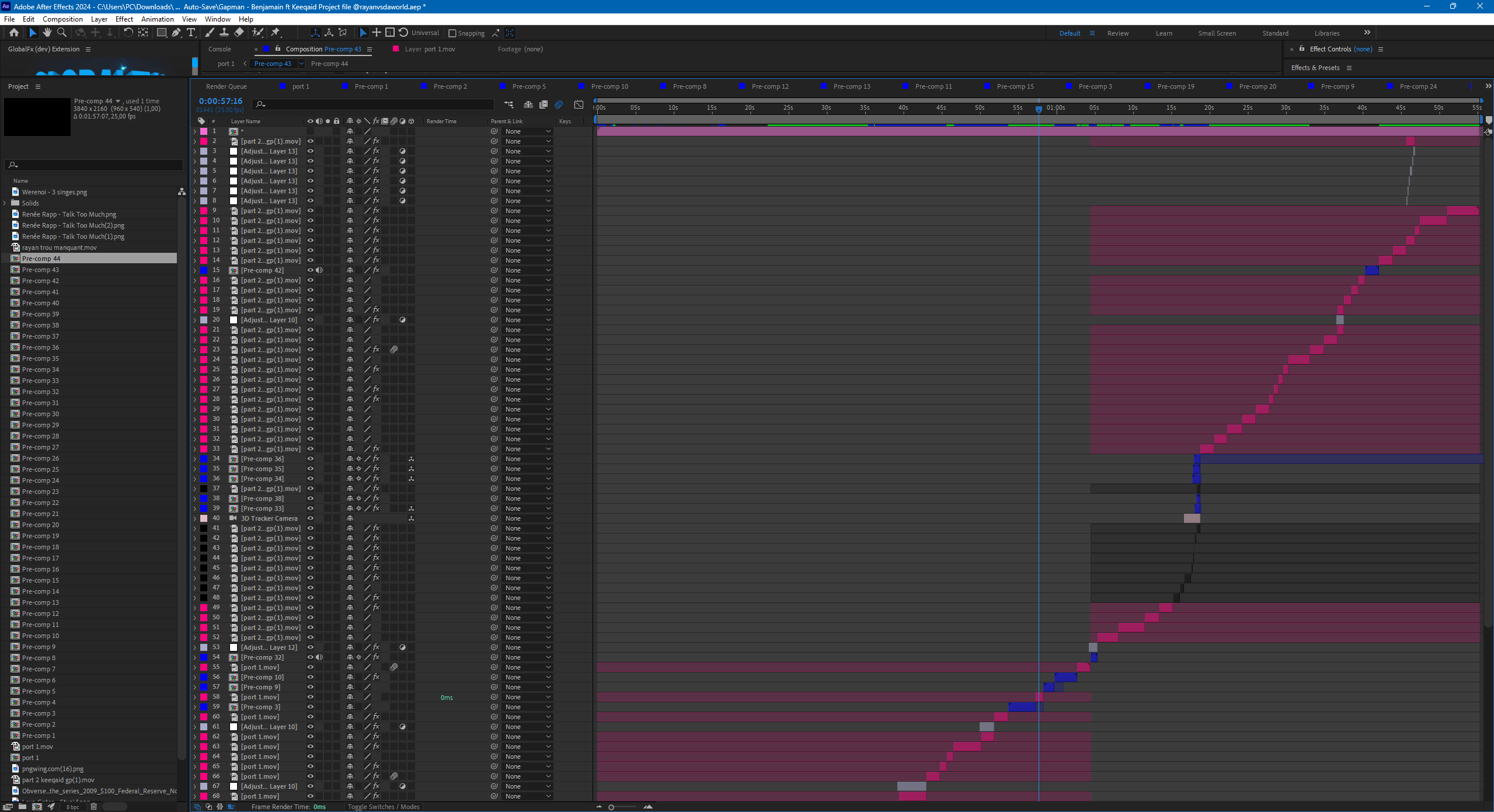The image size is (1494, 812).
Task: Switch to the Review workspace
Action: tap(1117, 33)
